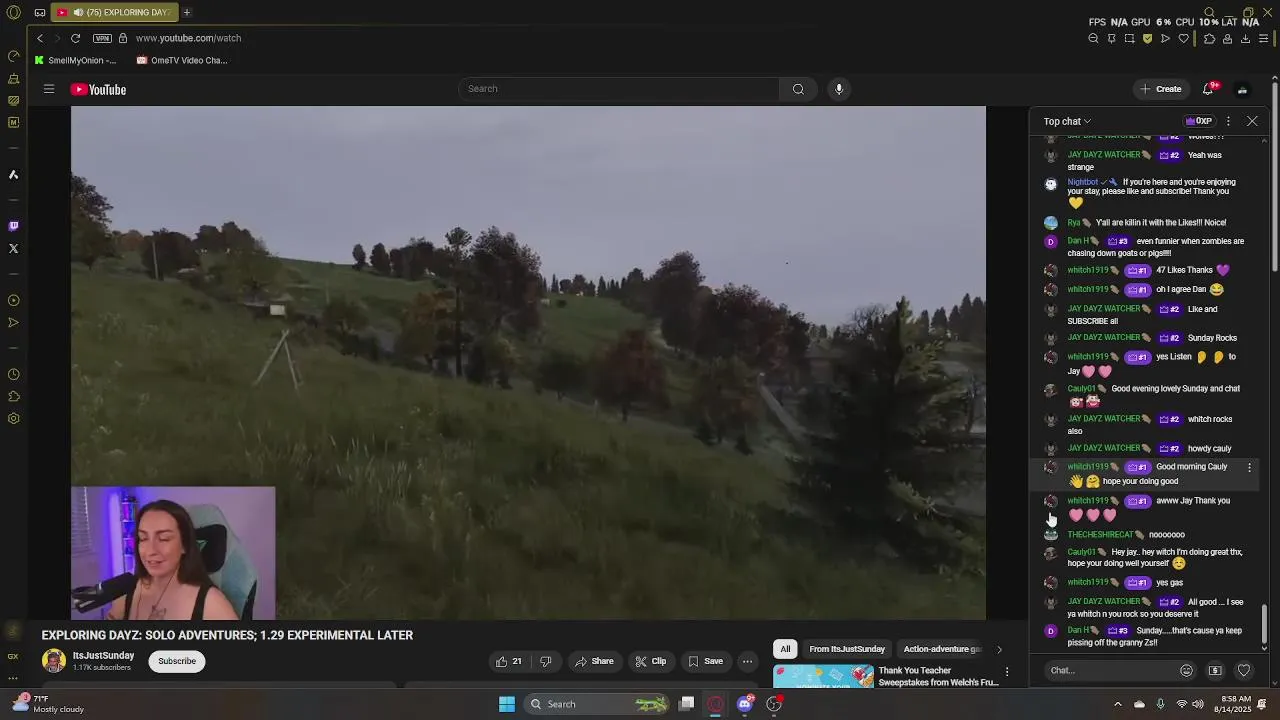1280x720 pixels.
Task: Select the All filter chip
Action: coord(785,649)
